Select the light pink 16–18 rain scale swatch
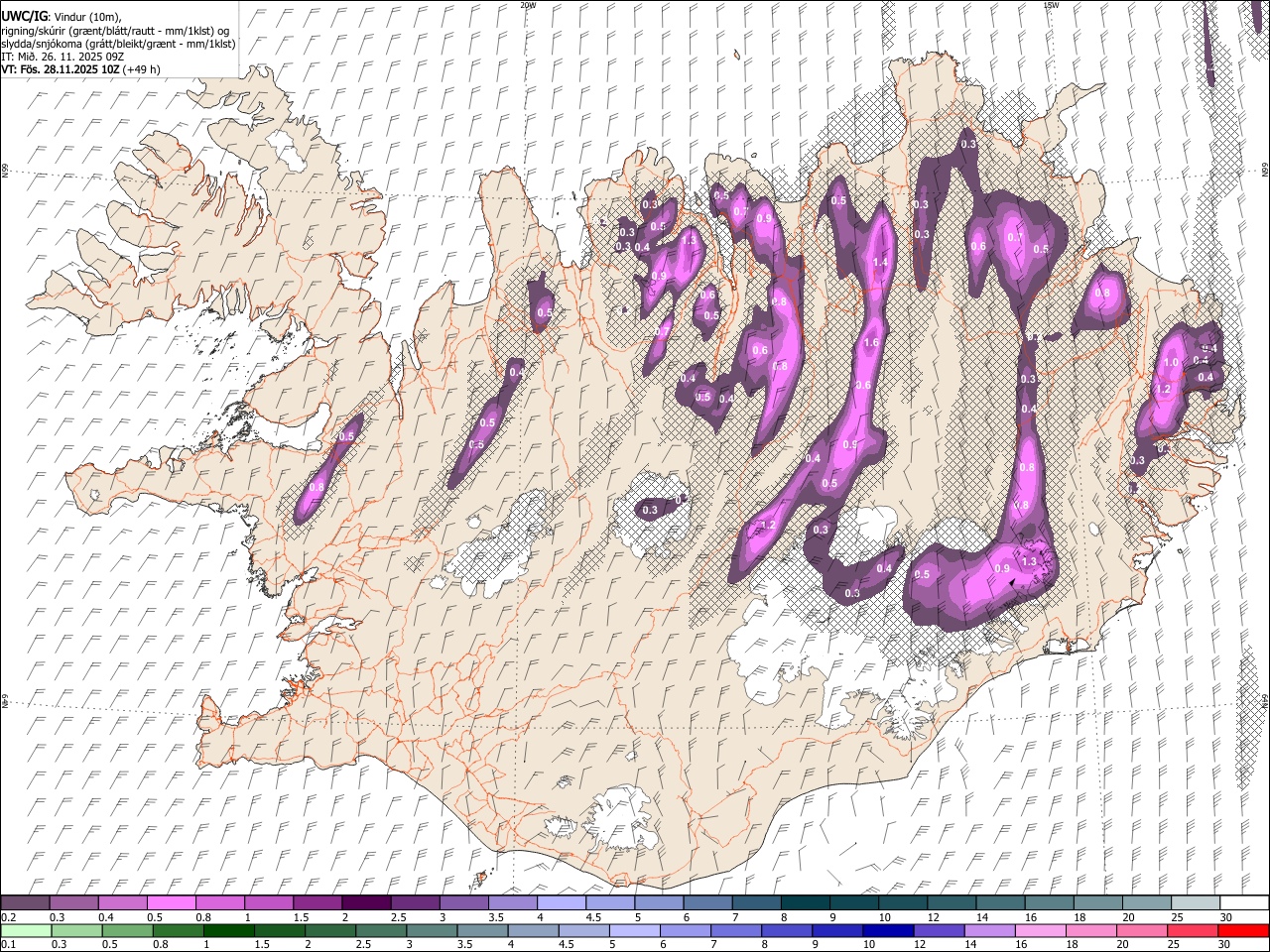Screen dimensions: 1270x952 1040,930
